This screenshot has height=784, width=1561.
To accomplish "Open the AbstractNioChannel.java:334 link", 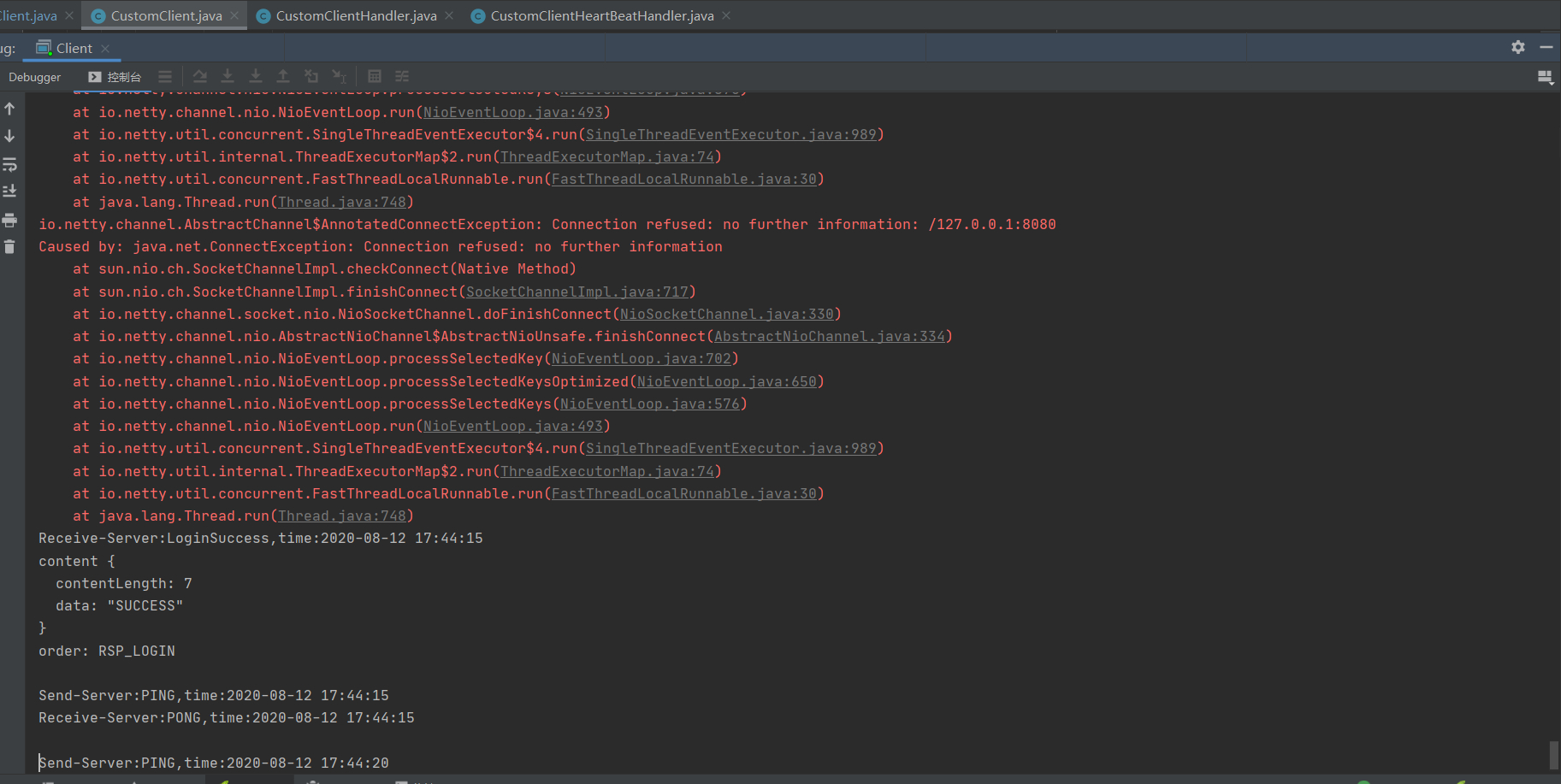I will (830, 337).
